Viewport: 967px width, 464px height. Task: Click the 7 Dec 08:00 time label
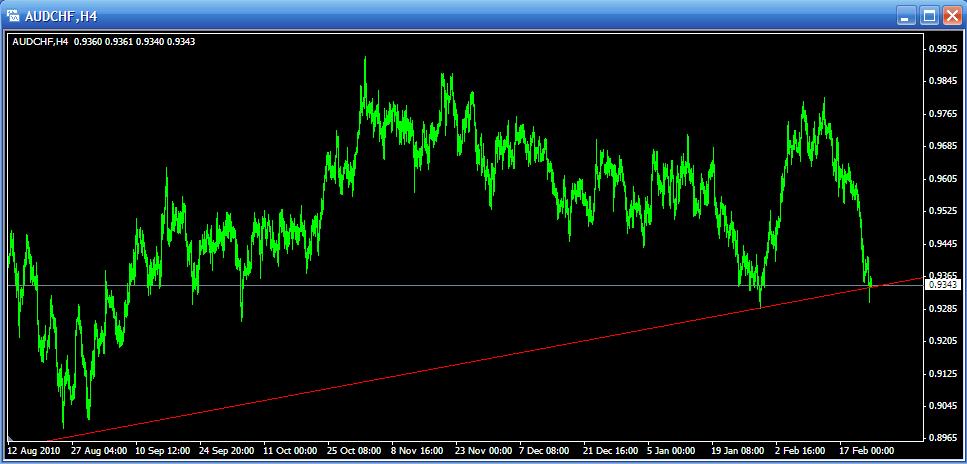tap(547, 451)
